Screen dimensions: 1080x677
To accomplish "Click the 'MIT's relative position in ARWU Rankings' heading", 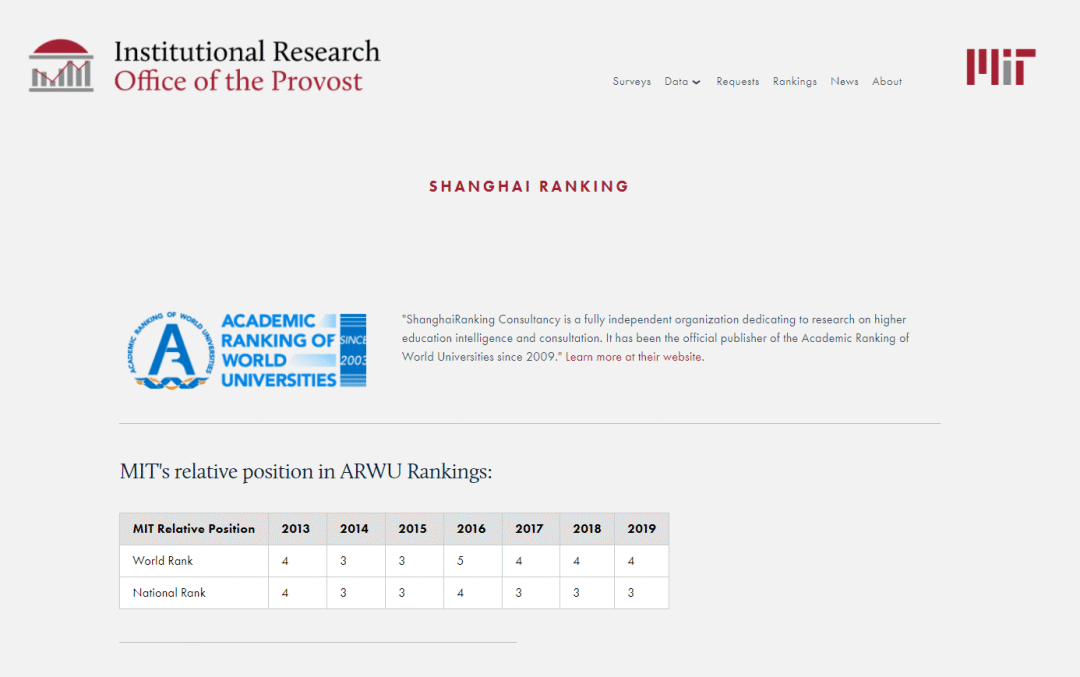I will point(306,472).
